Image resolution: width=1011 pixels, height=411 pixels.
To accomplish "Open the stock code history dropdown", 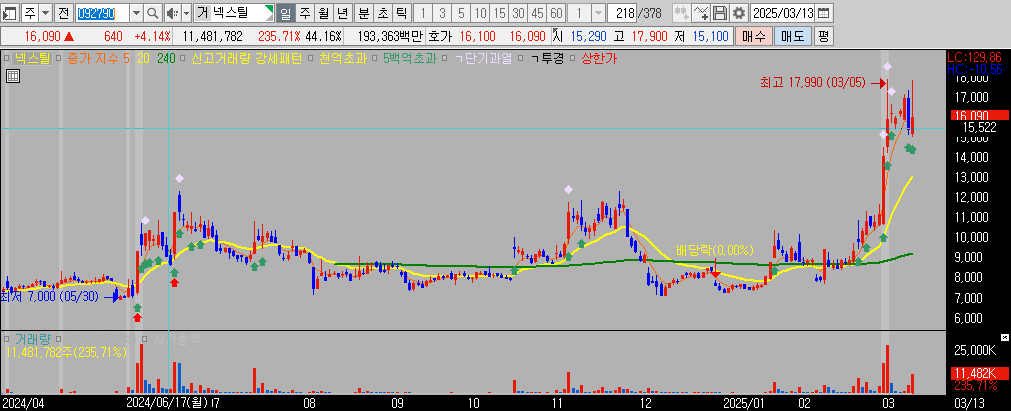I will [x=136, y=12].
